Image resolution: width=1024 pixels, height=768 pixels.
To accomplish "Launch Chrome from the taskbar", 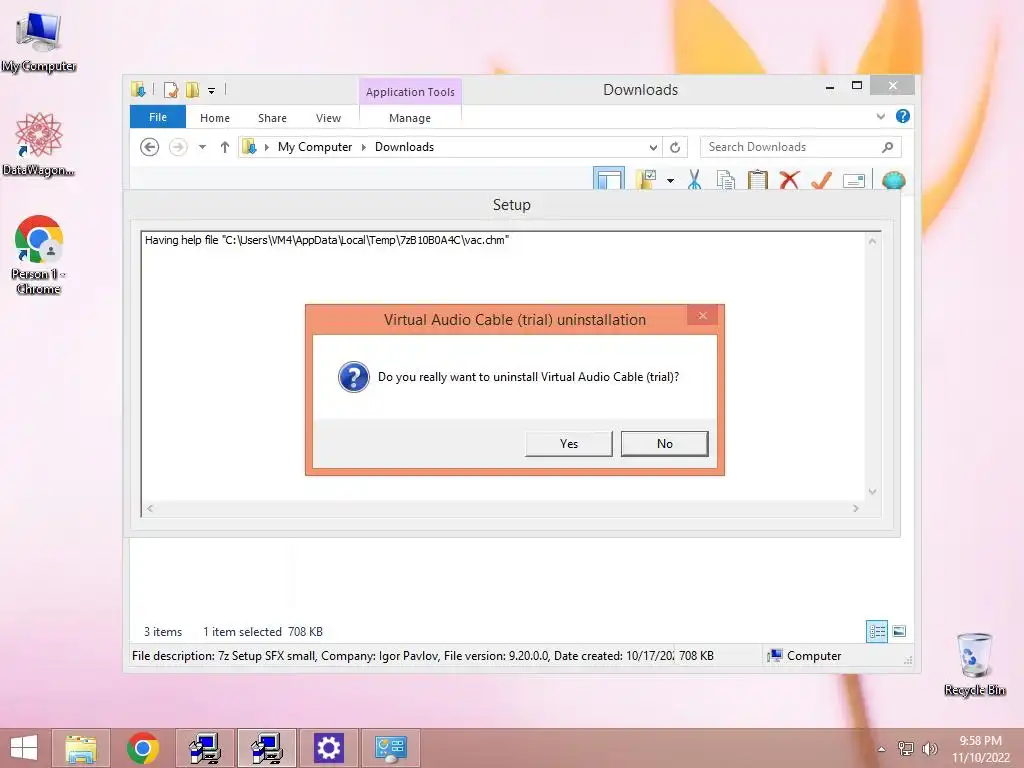I will pos(142,748).
